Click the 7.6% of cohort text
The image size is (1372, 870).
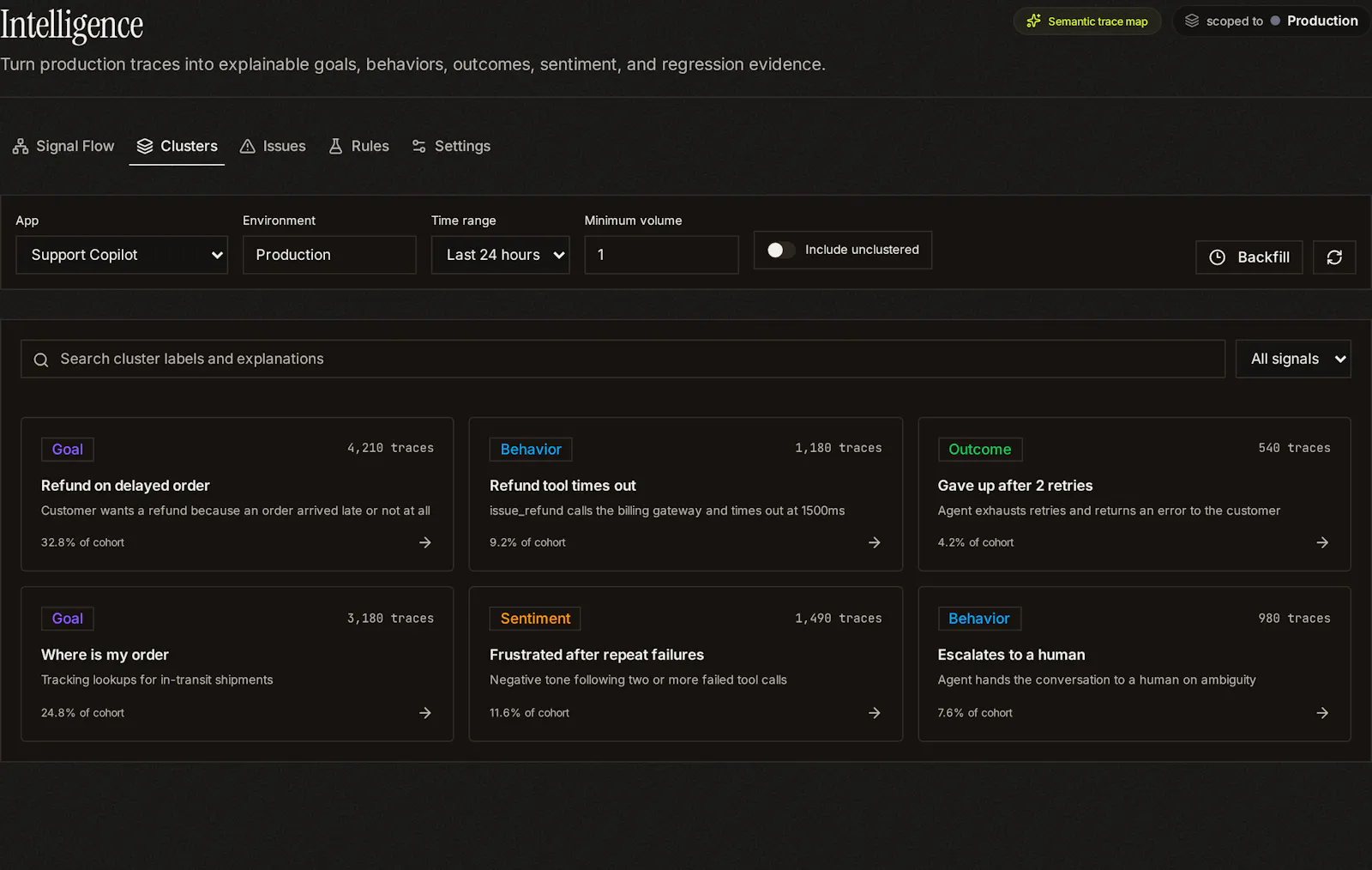coord(975,713)
